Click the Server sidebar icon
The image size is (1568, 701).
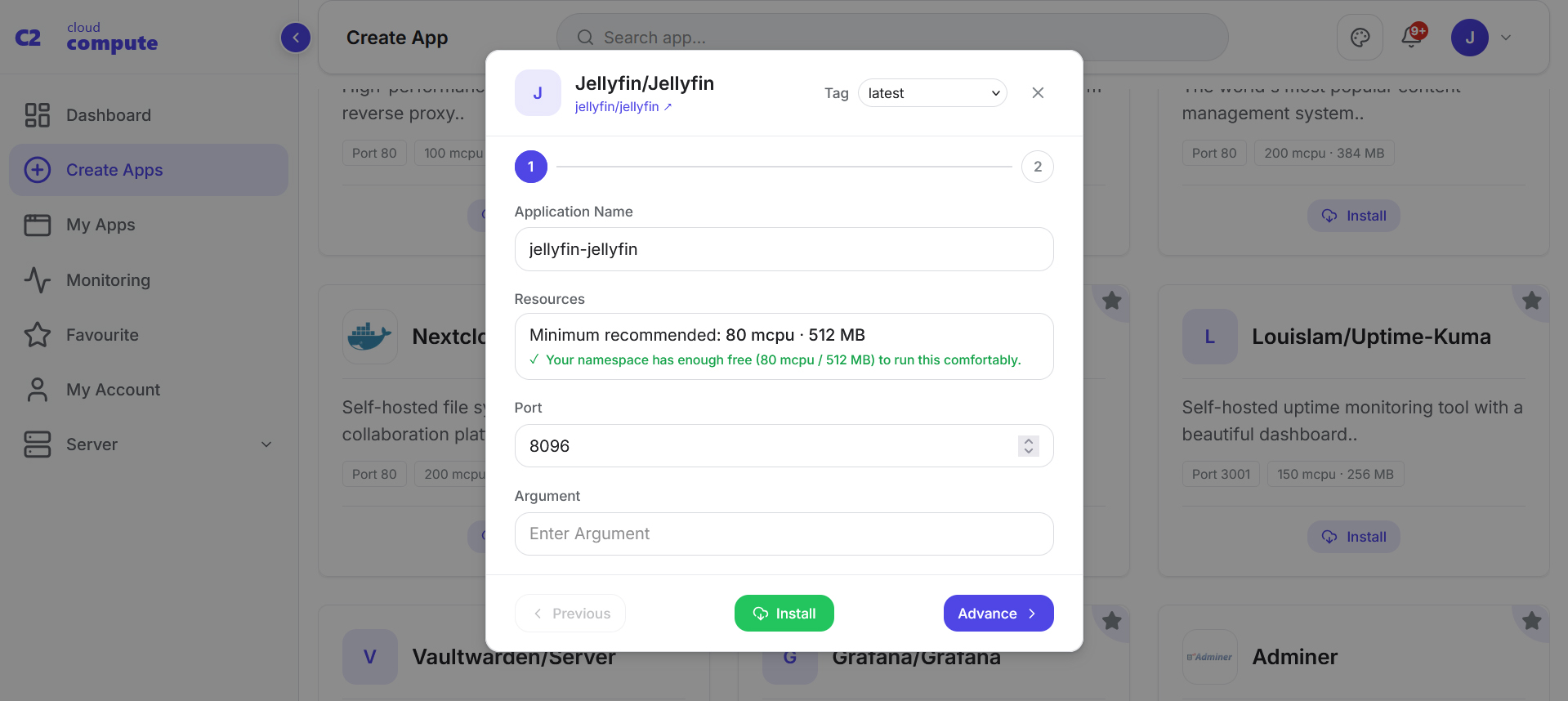point(38,444)
